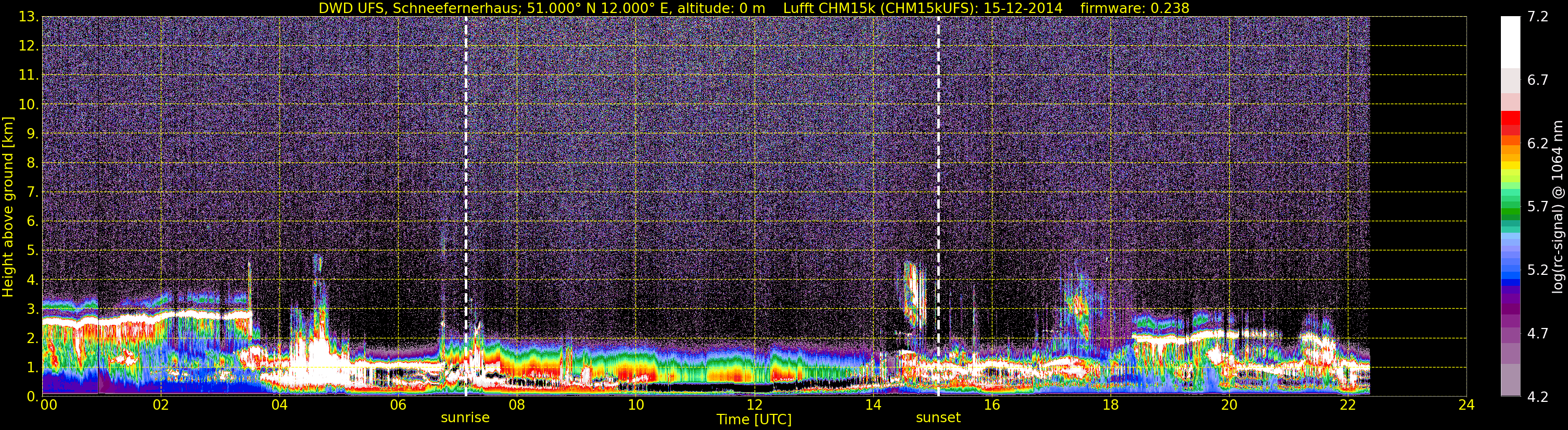Click the height axis tick "8."
Screen dimensions: 1568x430
(33, 162)
